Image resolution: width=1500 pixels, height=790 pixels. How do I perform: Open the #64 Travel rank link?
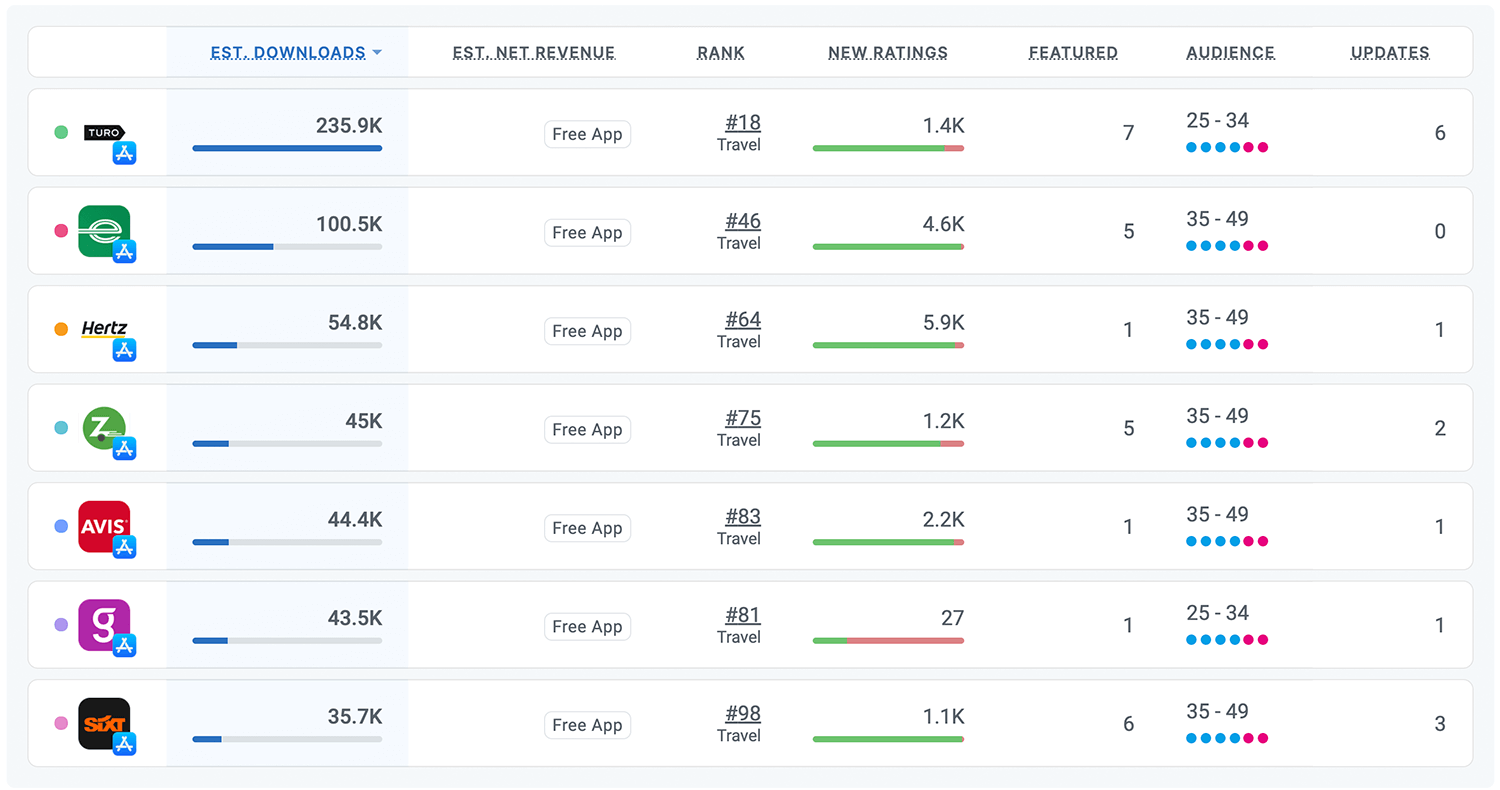(x=743, y=320)
